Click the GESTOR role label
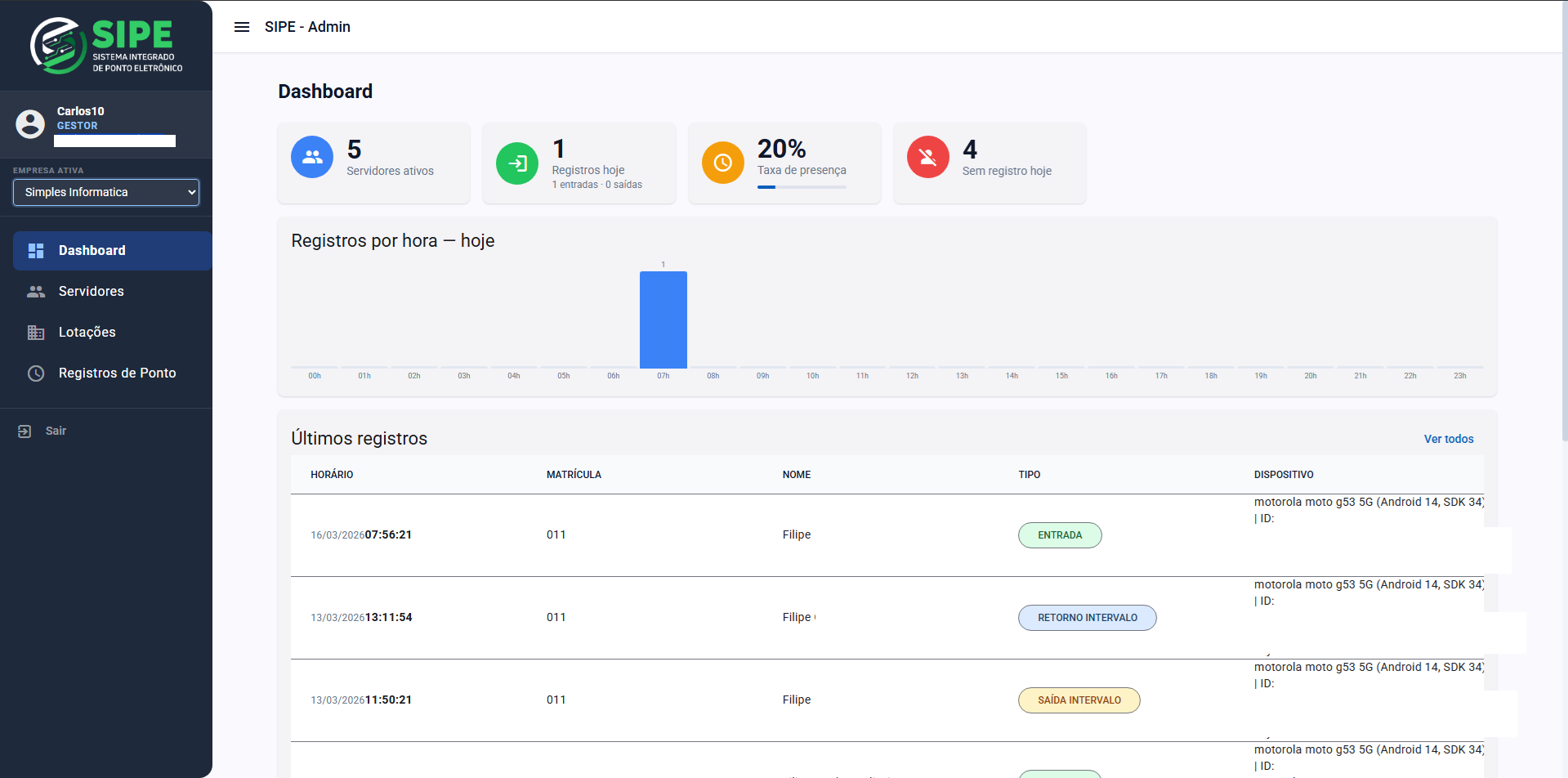1568x778 pixels. (78, 126)
